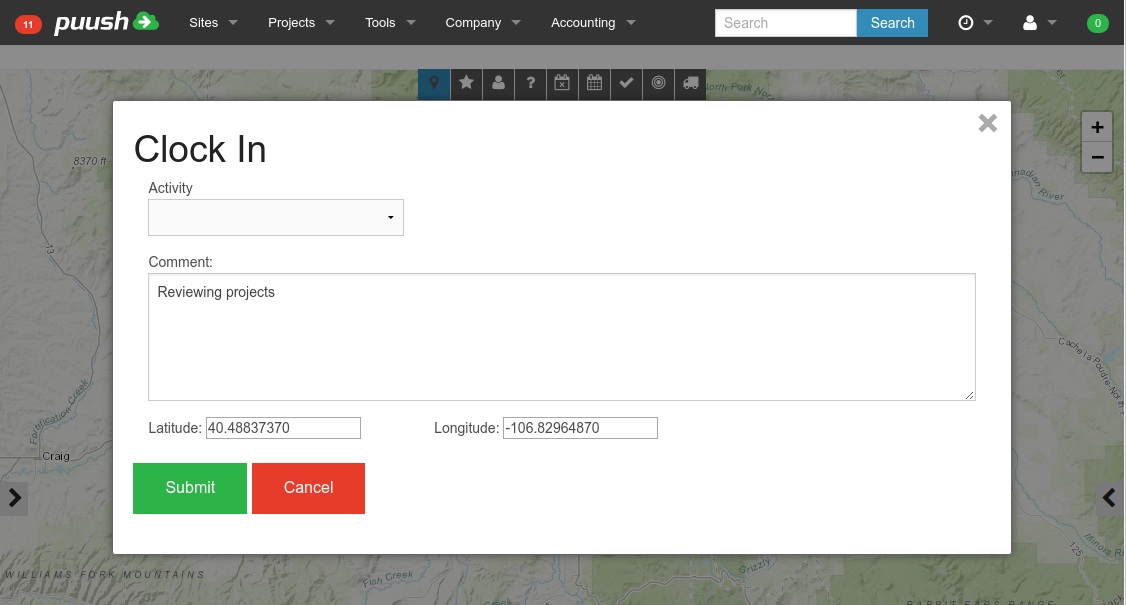This screenshot has height=605, width=1126.
Task: Click the map pin marker toolbar icon
Action: (434, 84)
